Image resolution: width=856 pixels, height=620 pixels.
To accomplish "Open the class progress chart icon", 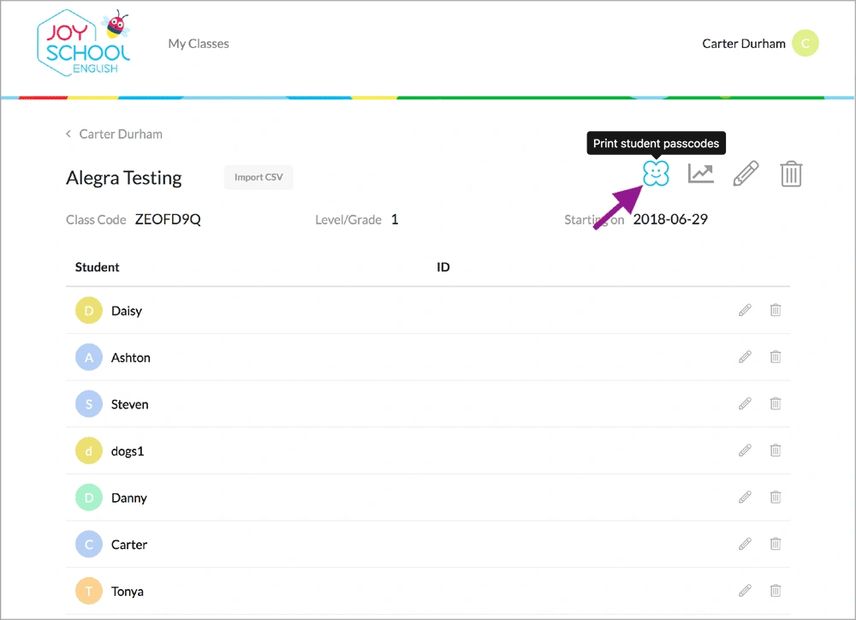I will point(701,174).
